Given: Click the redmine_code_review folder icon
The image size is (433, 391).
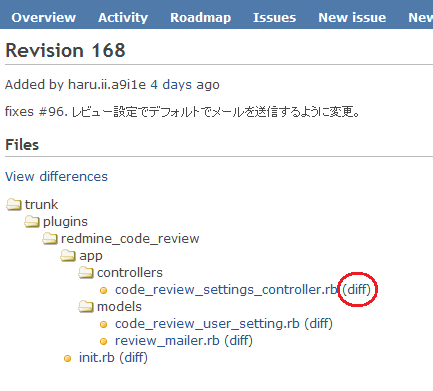Looking at the screenshot, I should point(50,238).
